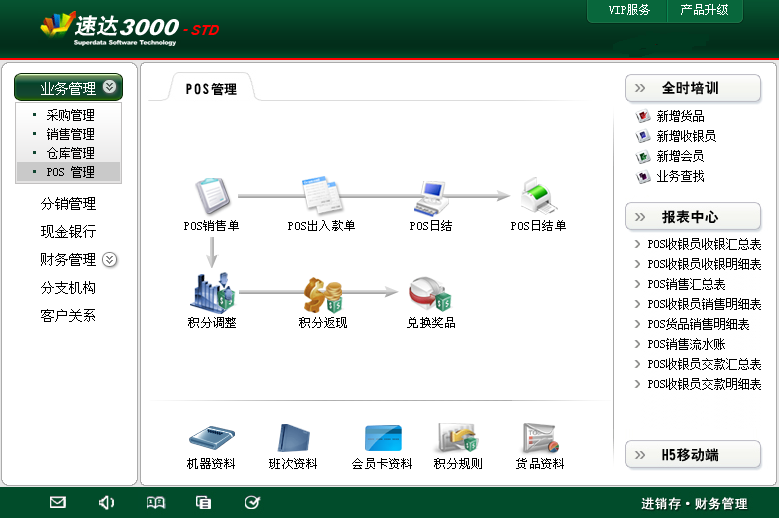Click the mail envelope icon in bottom bar

[58, 502]
